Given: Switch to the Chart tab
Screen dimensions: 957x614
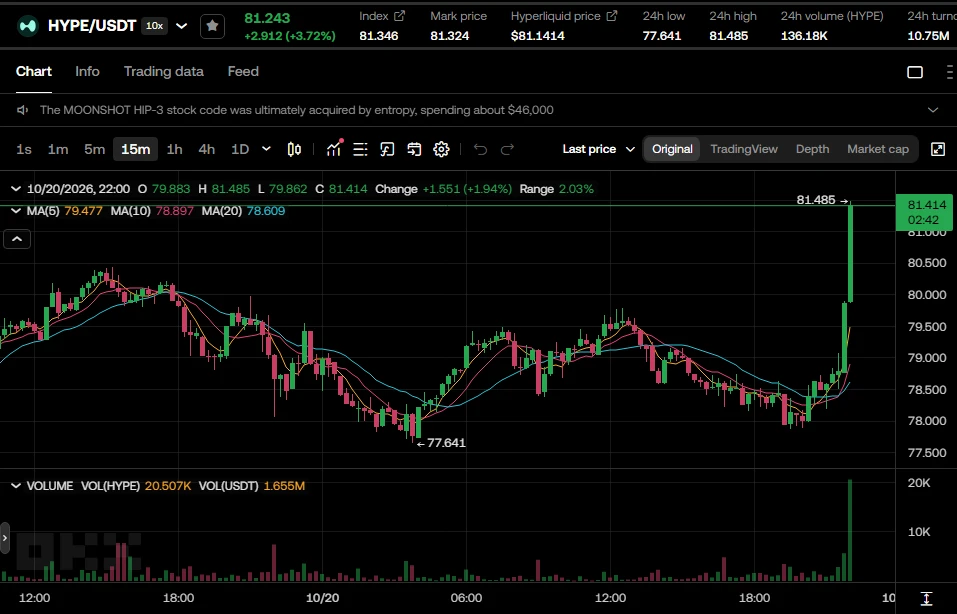Looking at the screenshot, I should click(34, 71).
